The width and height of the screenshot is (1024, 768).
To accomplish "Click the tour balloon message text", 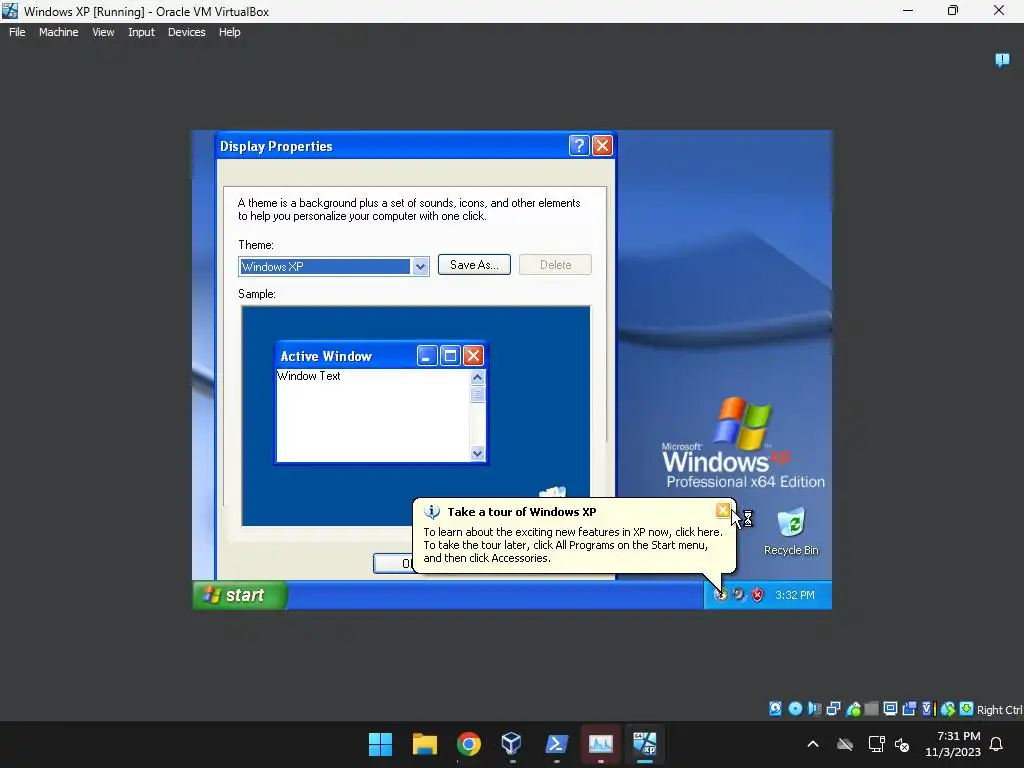I will coord(573,545).
